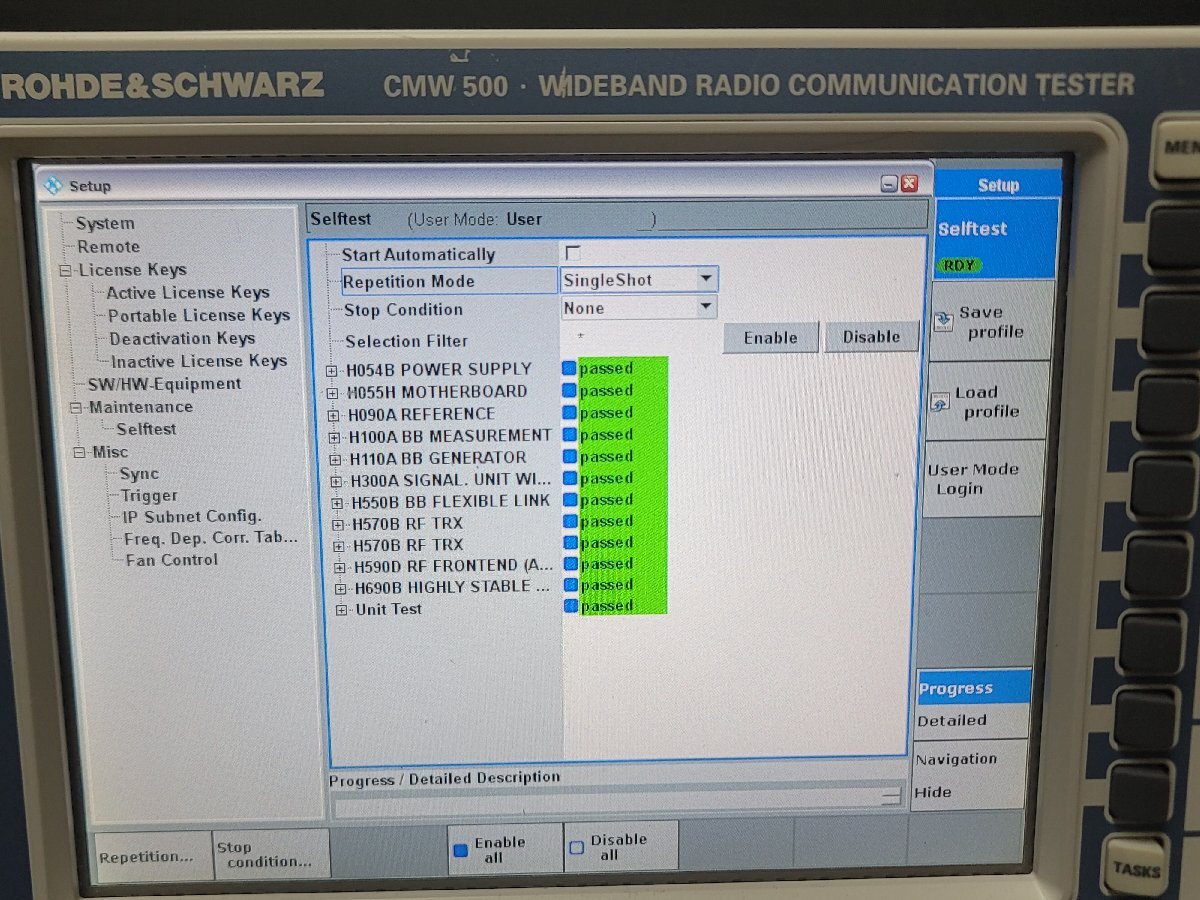Select SW/HW-Equipment in the tree
1200x900 pixels.
(164, 384)
